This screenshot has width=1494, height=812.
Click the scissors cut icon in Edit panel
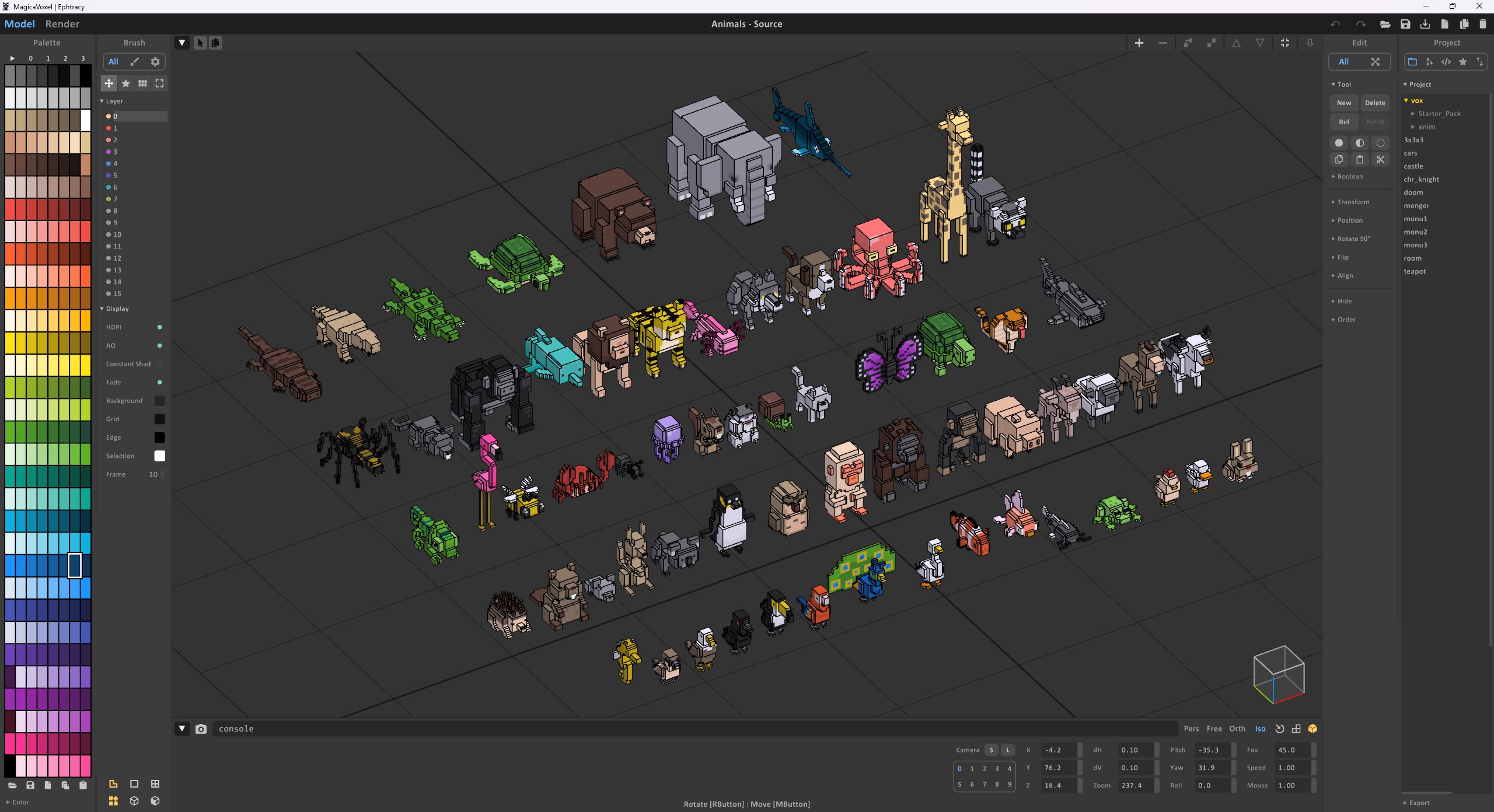[x=1380, y=159]
